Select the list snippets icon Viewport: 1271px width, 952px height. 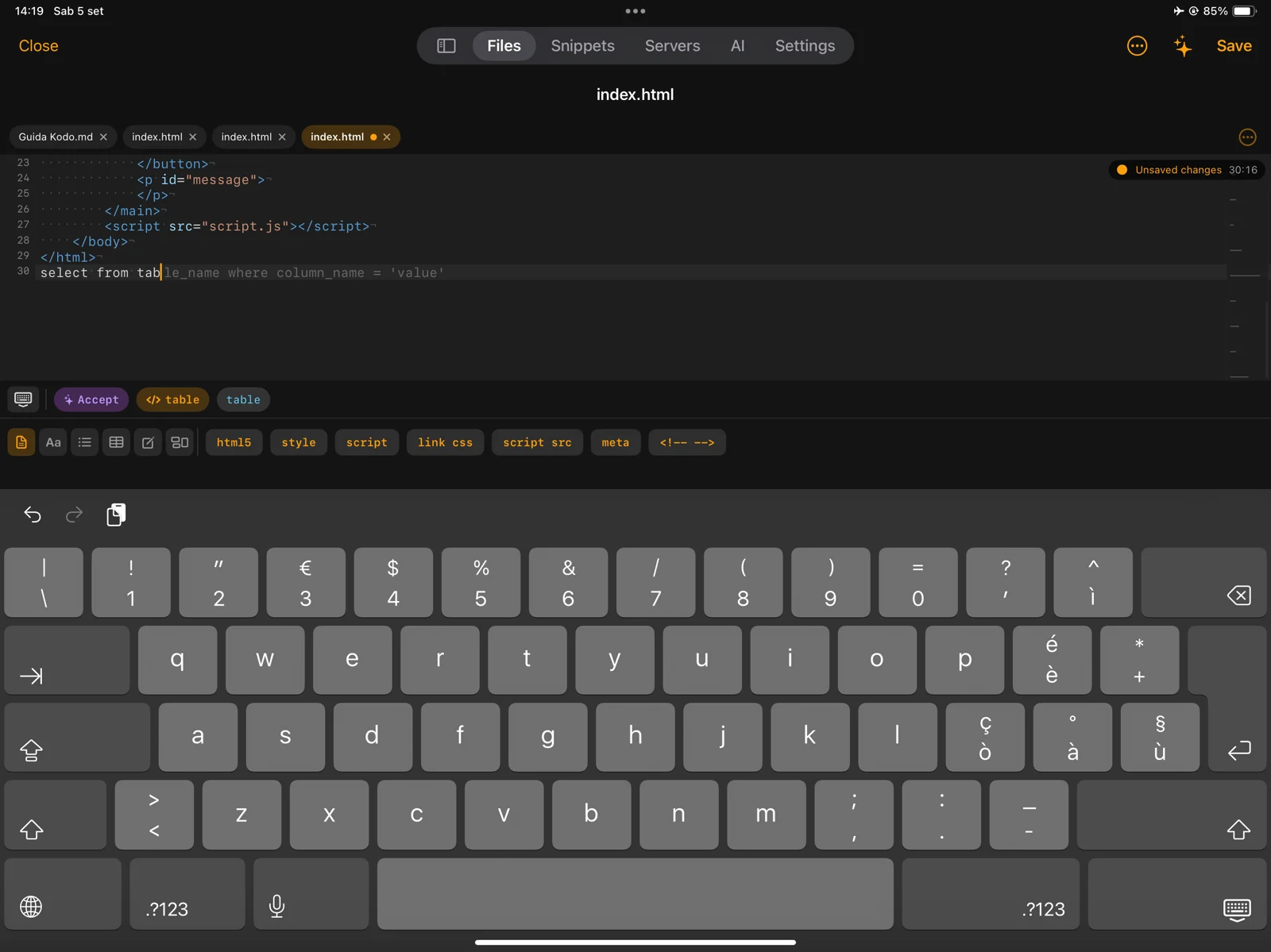tap(85, 442)
